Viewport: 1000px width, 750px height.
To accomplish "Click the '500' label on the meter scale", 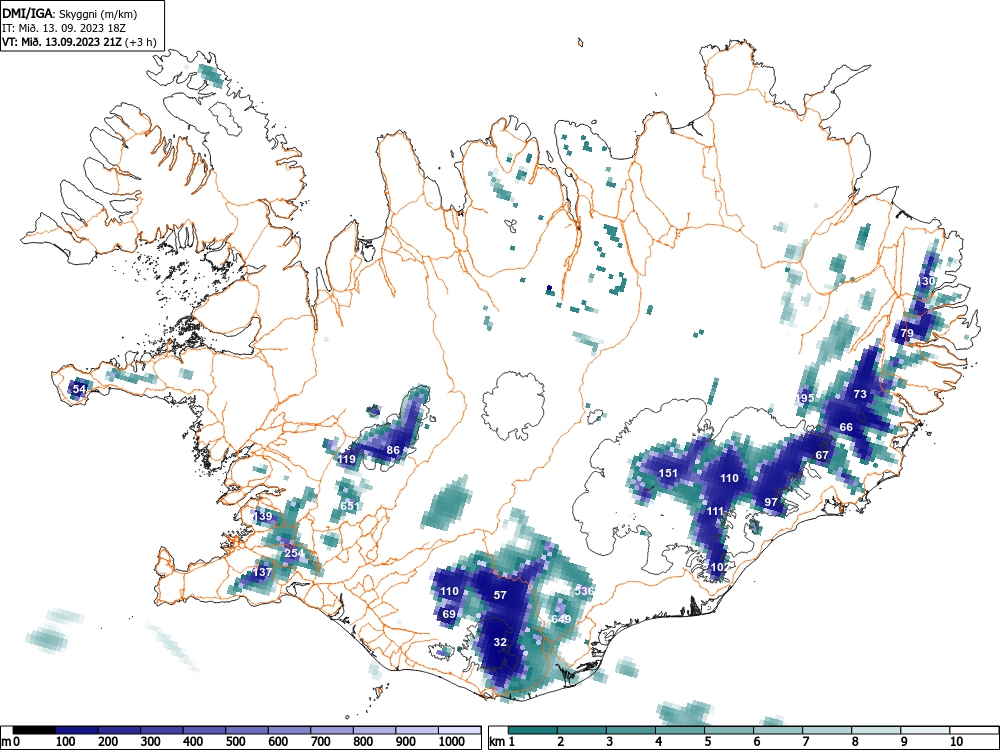I will (x=235, y=742).
